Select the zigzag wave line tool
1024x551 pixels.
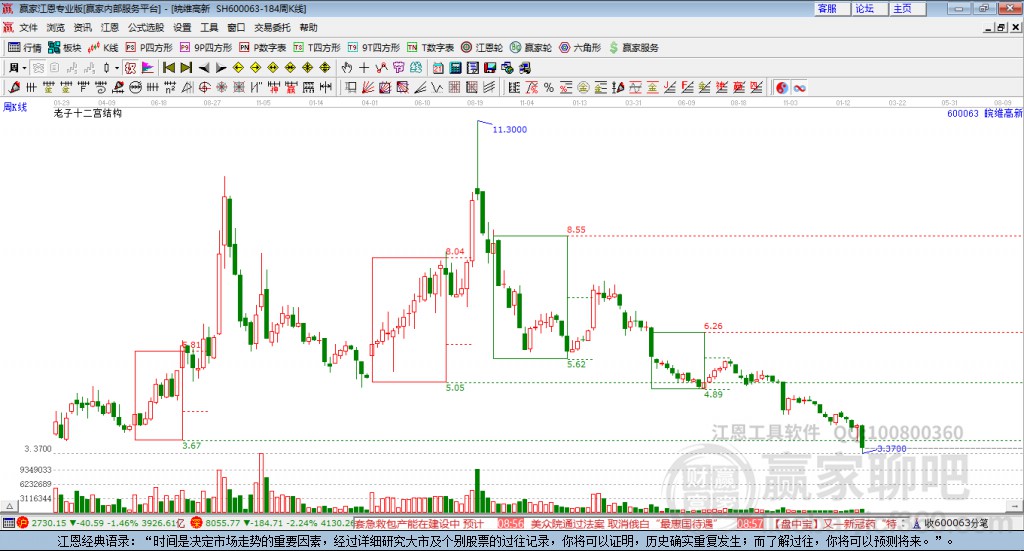tap(436, 87)
